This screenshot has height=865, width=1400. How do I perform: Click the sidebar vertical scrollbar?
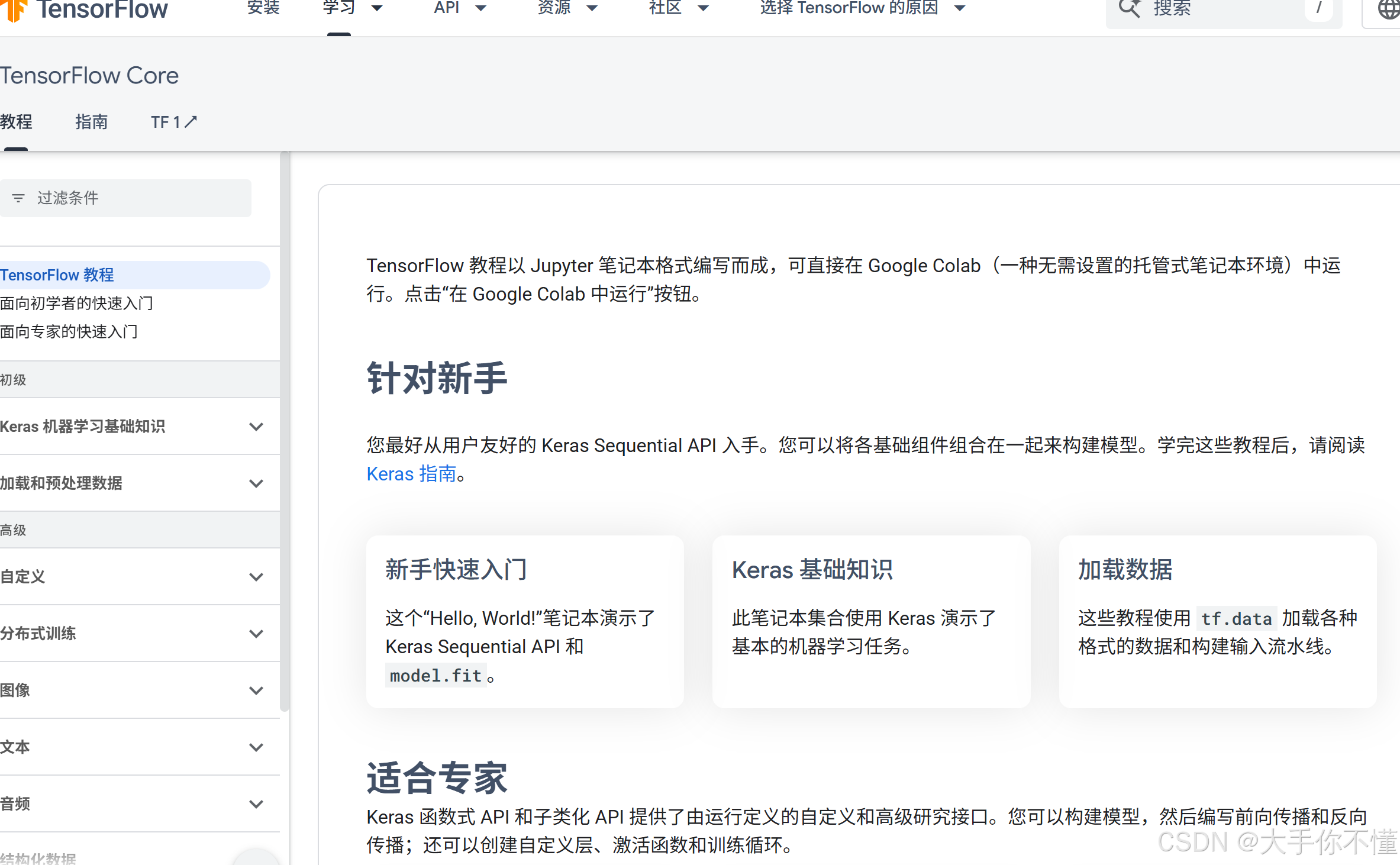click(285, 432)
